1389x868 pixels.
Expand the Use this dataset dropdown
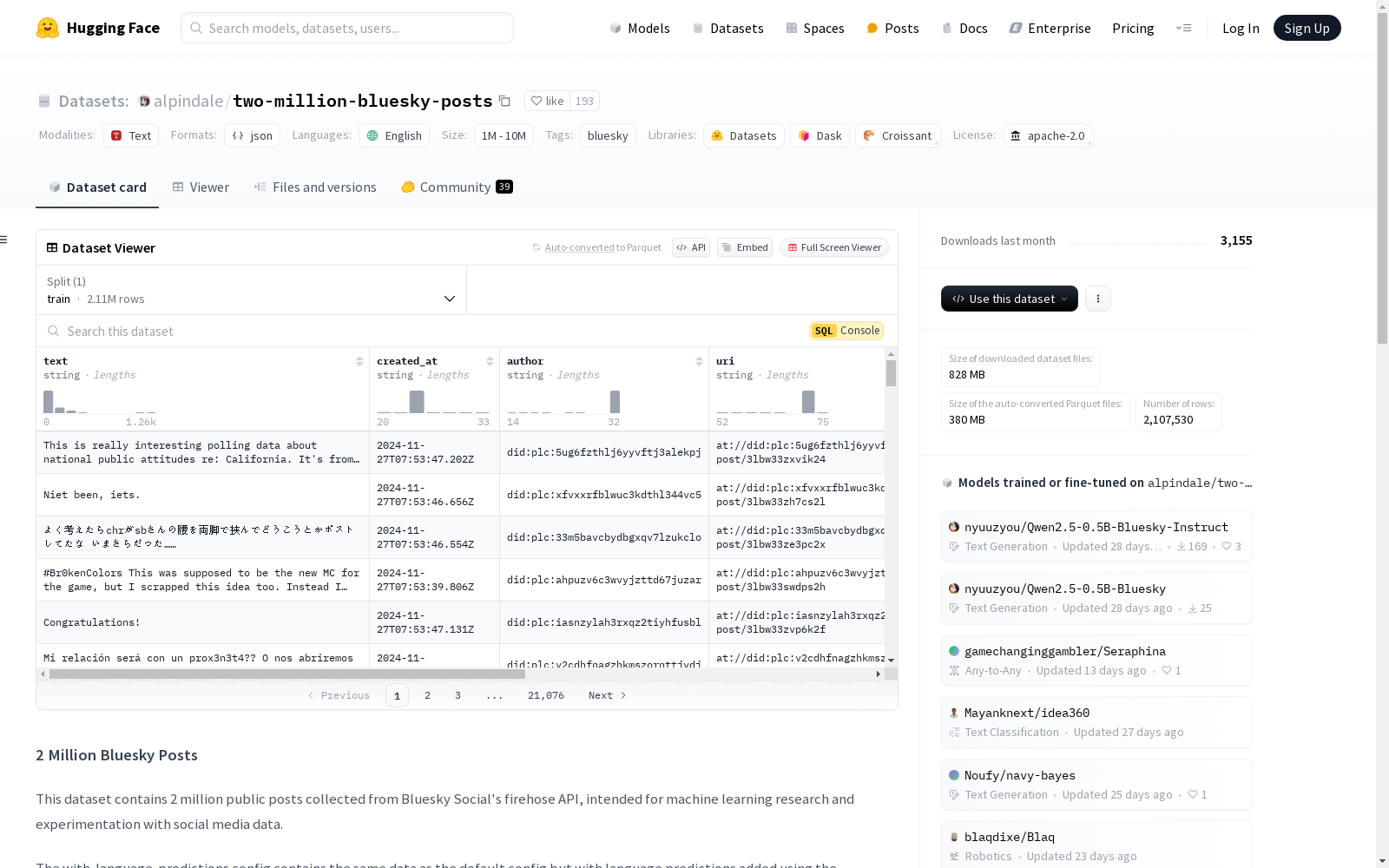point(1010,299)
